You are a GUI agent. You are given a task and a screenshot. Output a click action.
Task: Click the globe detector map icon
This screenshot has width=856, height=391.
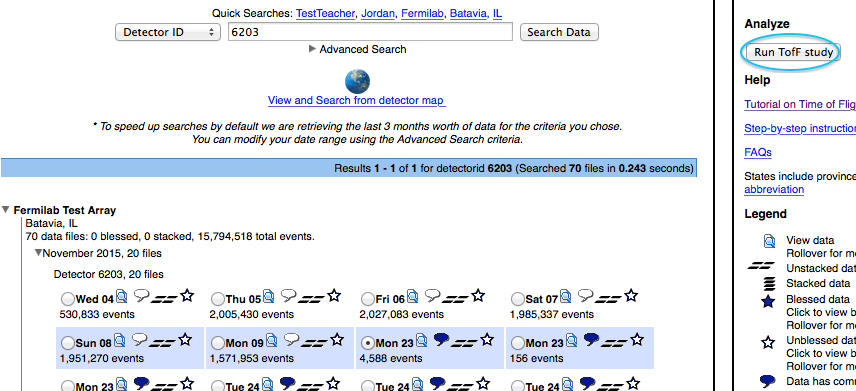(x=358, y=81)
